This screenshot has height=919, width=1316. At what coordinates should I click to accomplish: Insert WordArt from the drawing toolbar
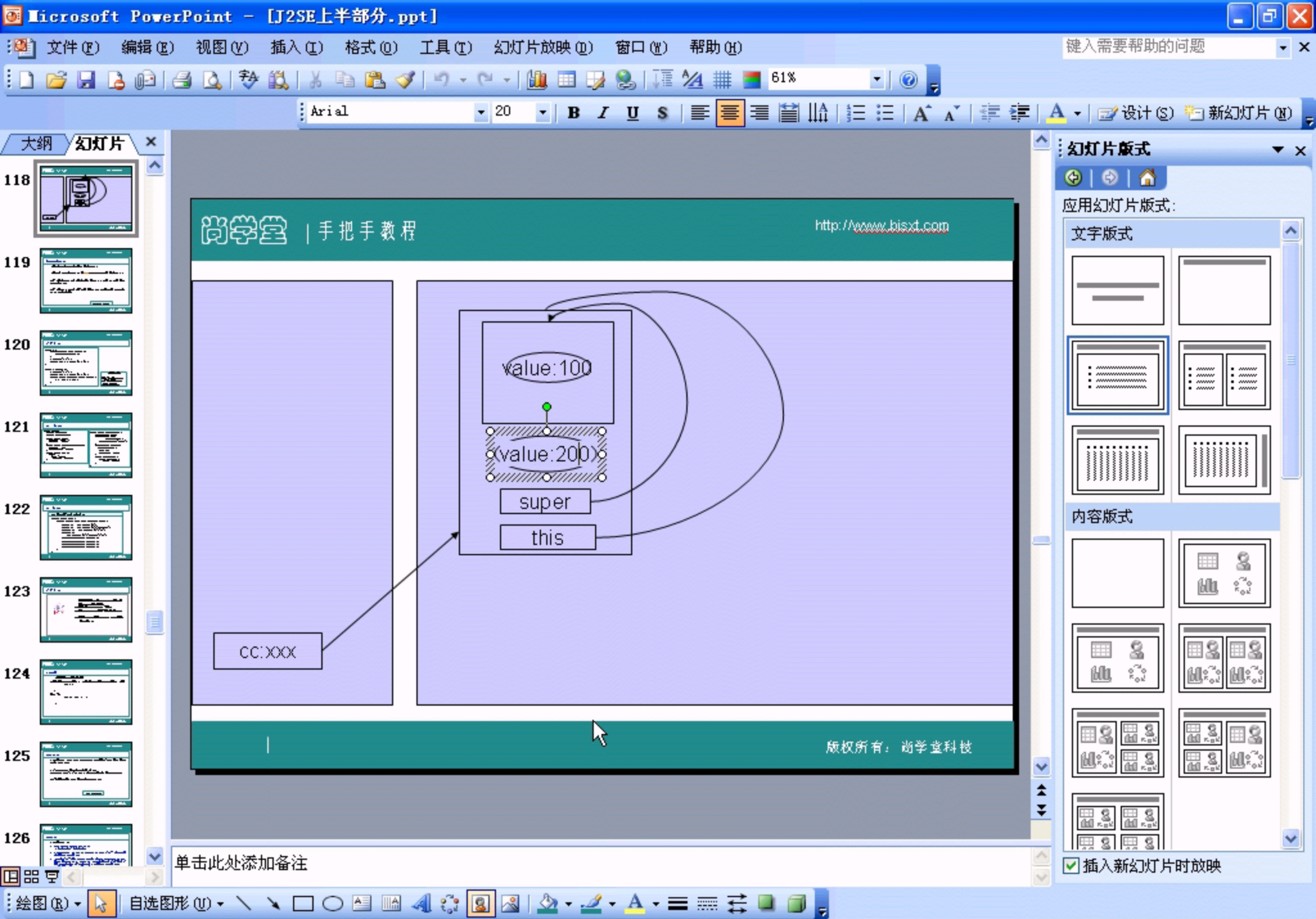[x=421, y=904]
